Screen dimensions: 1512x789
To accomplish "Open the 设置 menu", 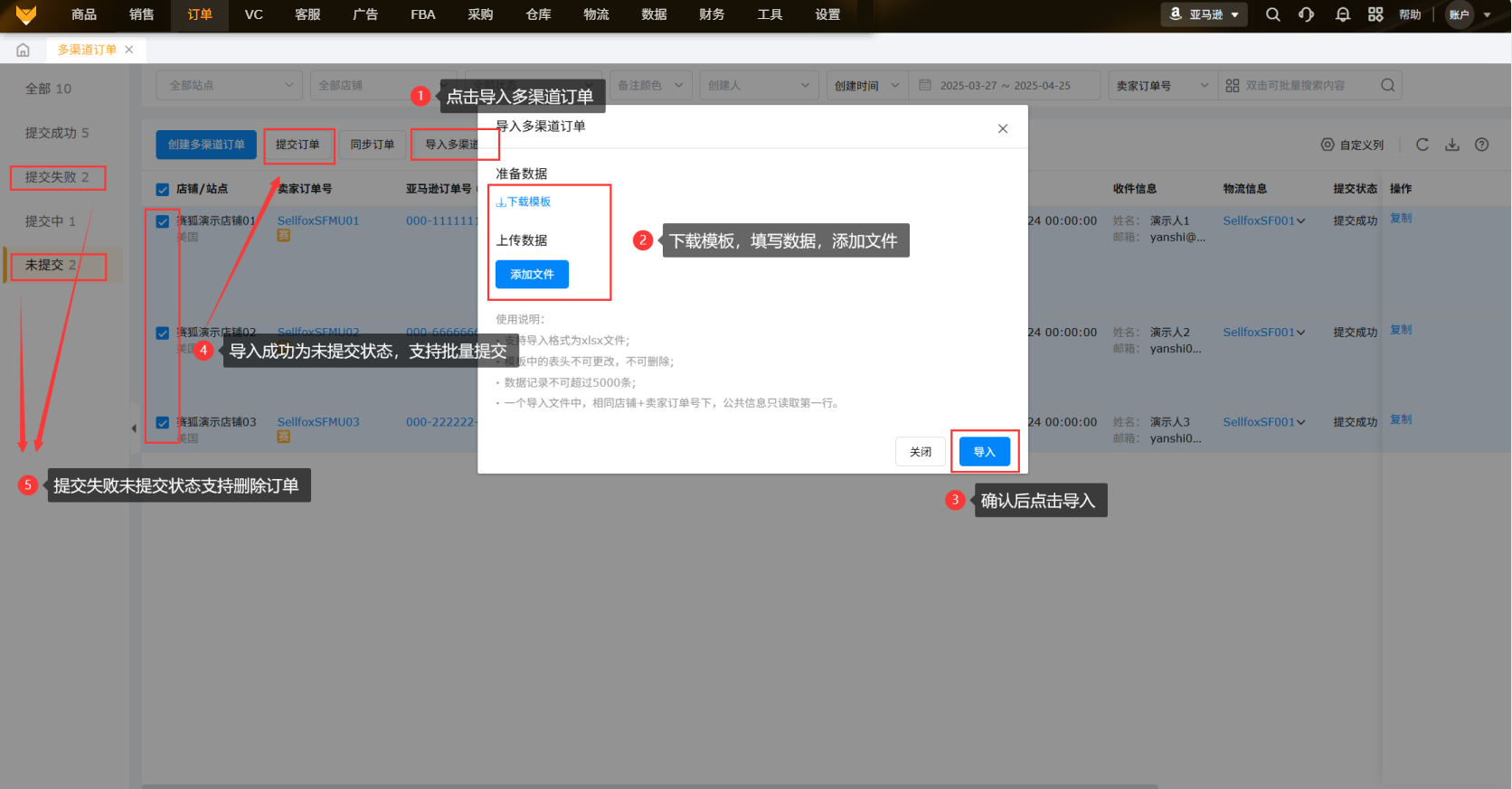I will coord(827,14).
